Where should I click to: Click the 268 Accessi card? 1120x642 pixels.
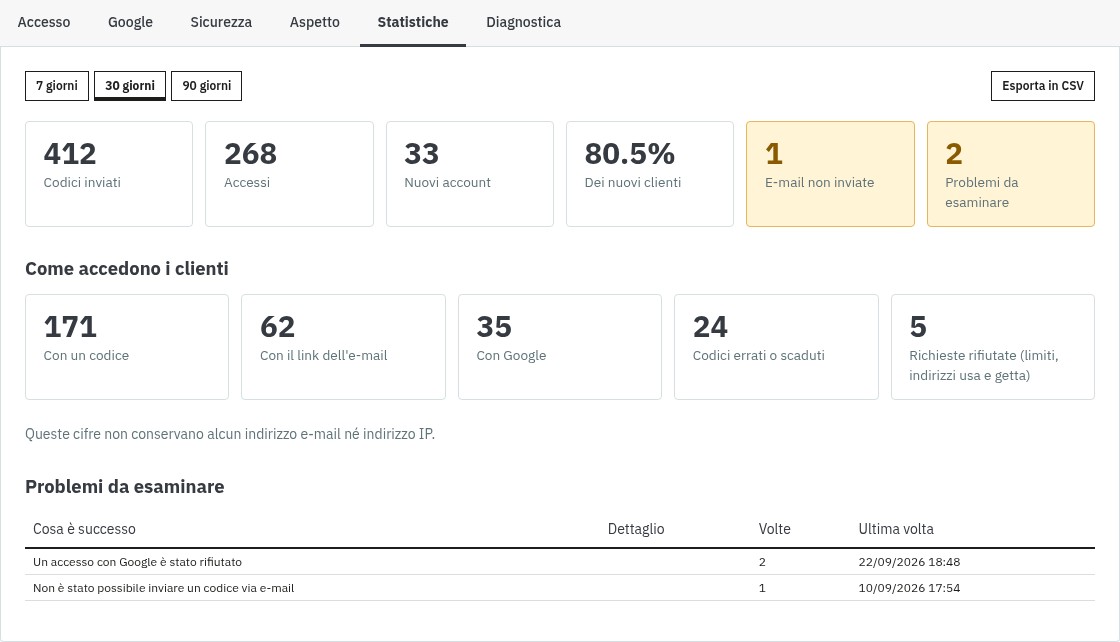(289, 174)
